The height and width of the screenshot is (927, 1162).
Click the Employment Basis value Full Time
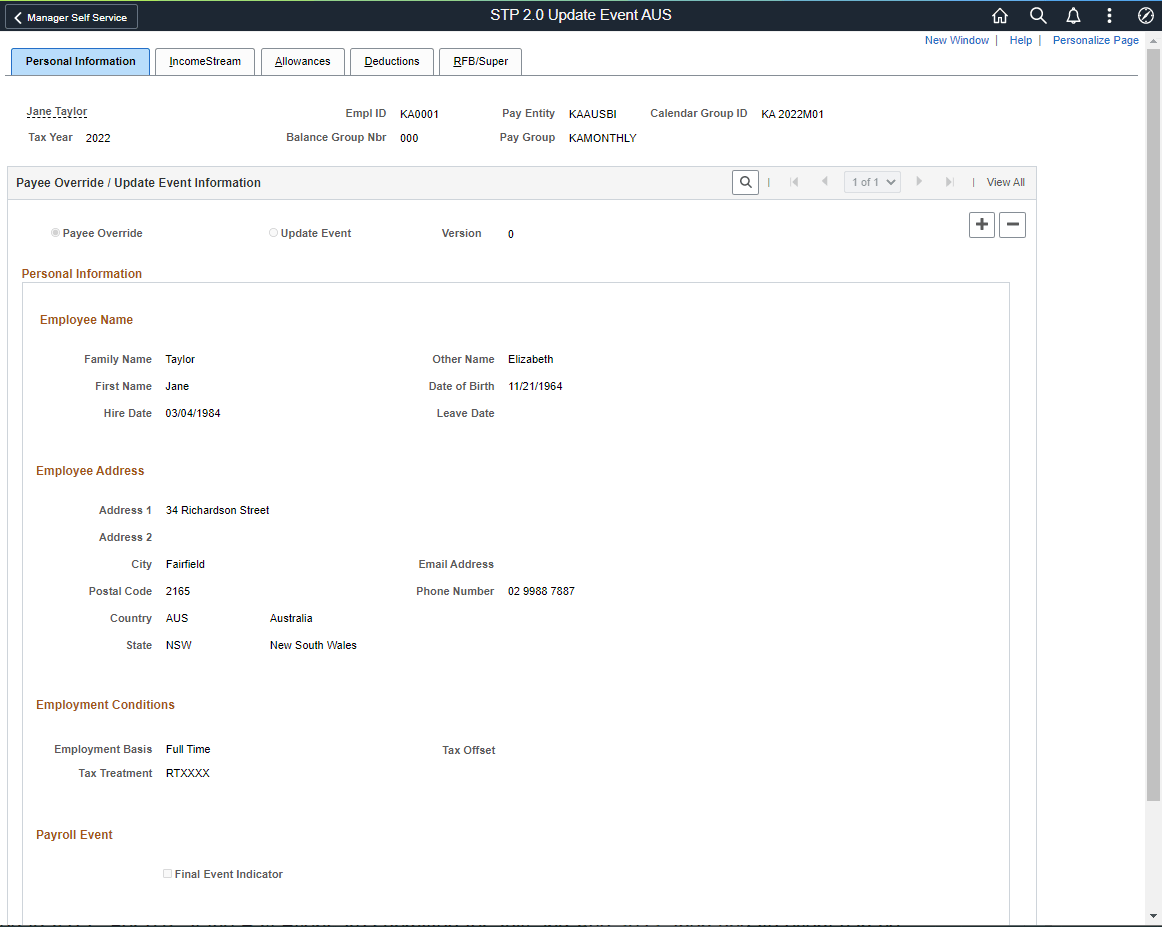188,749
